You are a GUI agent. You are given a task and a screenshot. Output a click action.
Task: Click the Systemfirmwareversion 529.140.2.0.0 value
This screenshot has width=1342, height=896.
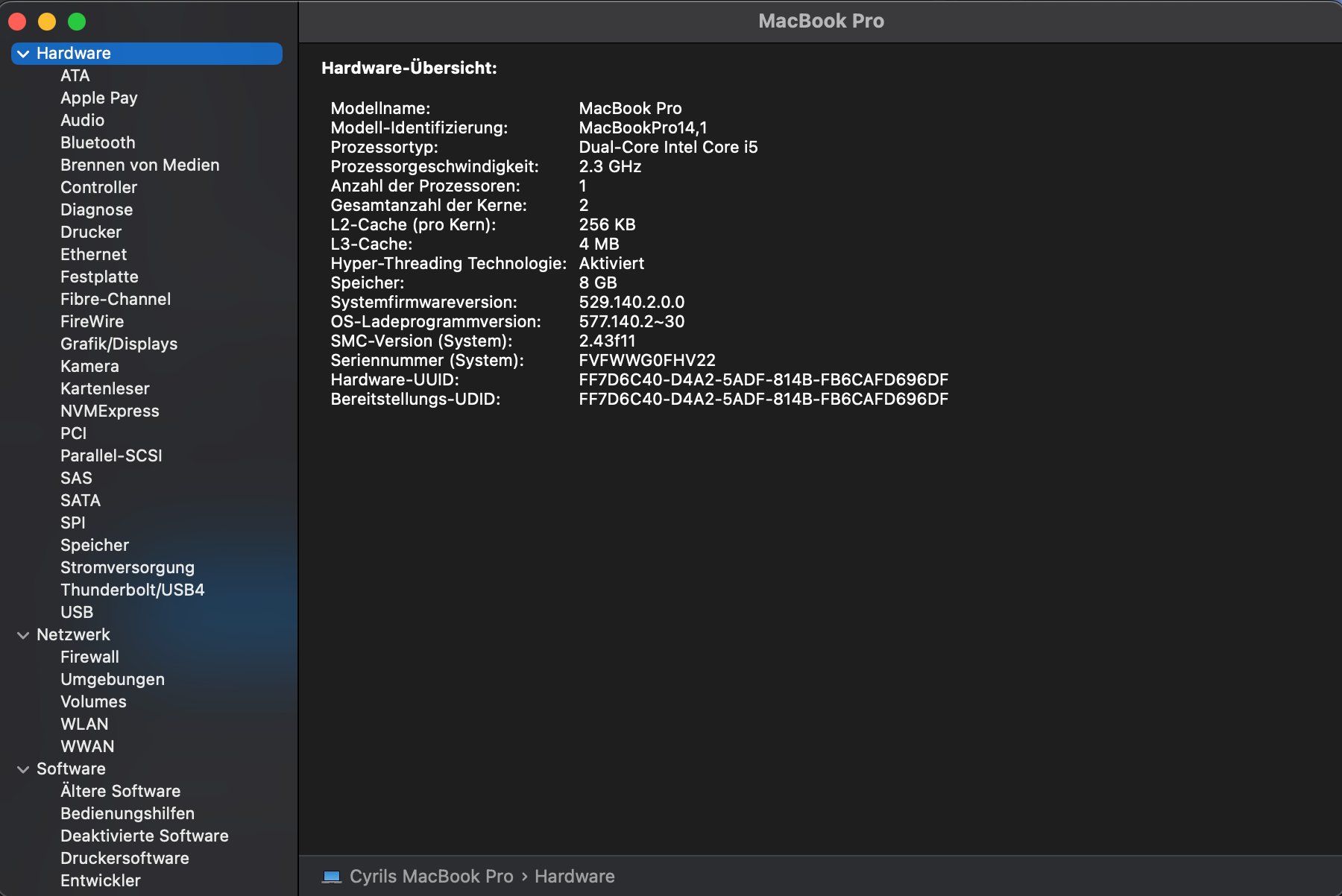pyautogui.click(x=632, y=303)
